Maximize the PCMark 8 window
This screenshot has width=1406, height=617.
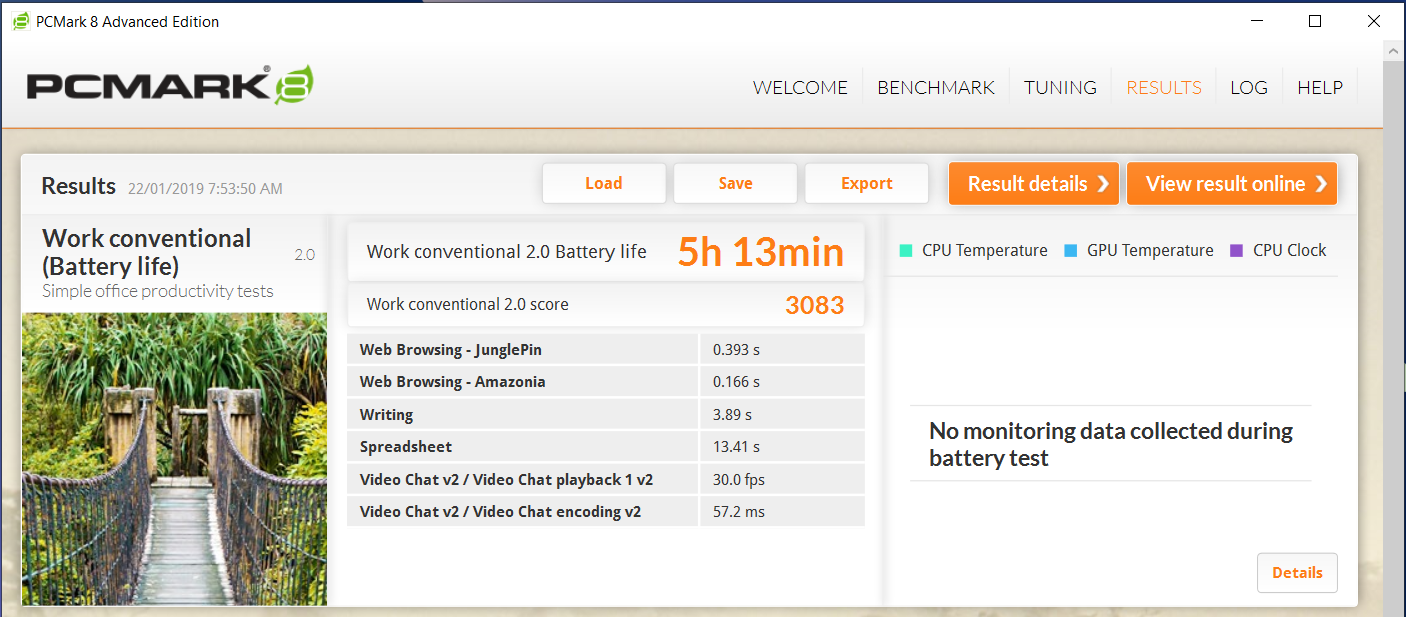coord(1315,21)
